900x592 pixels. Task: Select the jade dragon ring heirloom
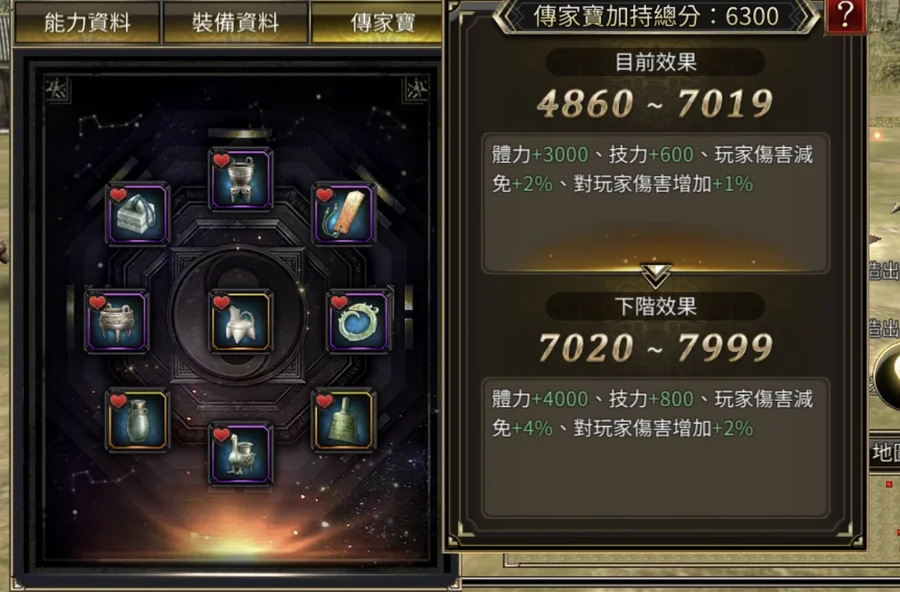pos(359,320)
